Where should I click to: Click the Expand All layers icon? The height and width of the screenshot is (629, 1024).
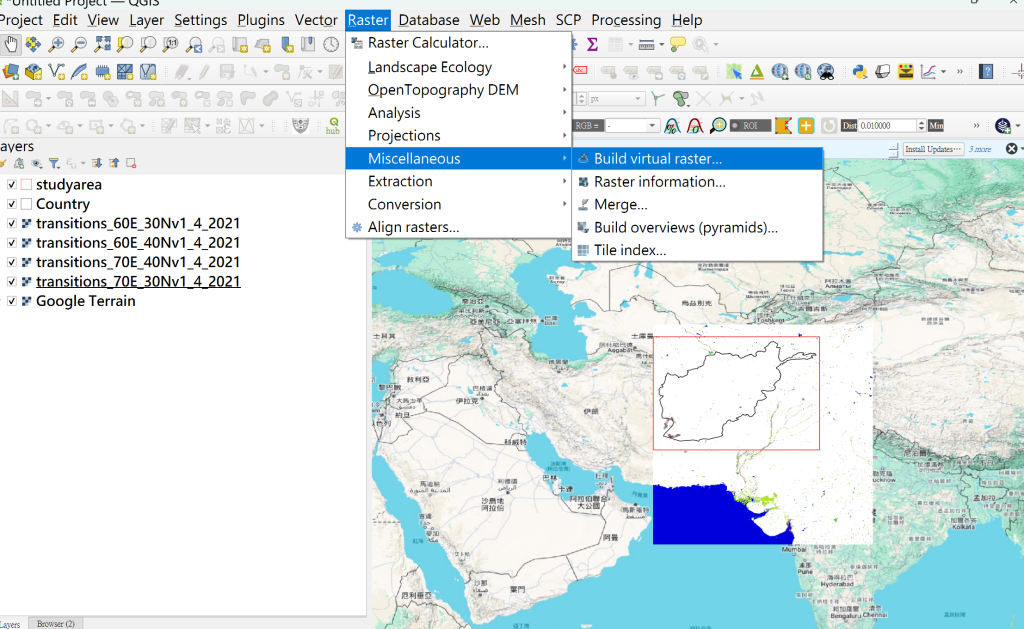pos(97,163)
